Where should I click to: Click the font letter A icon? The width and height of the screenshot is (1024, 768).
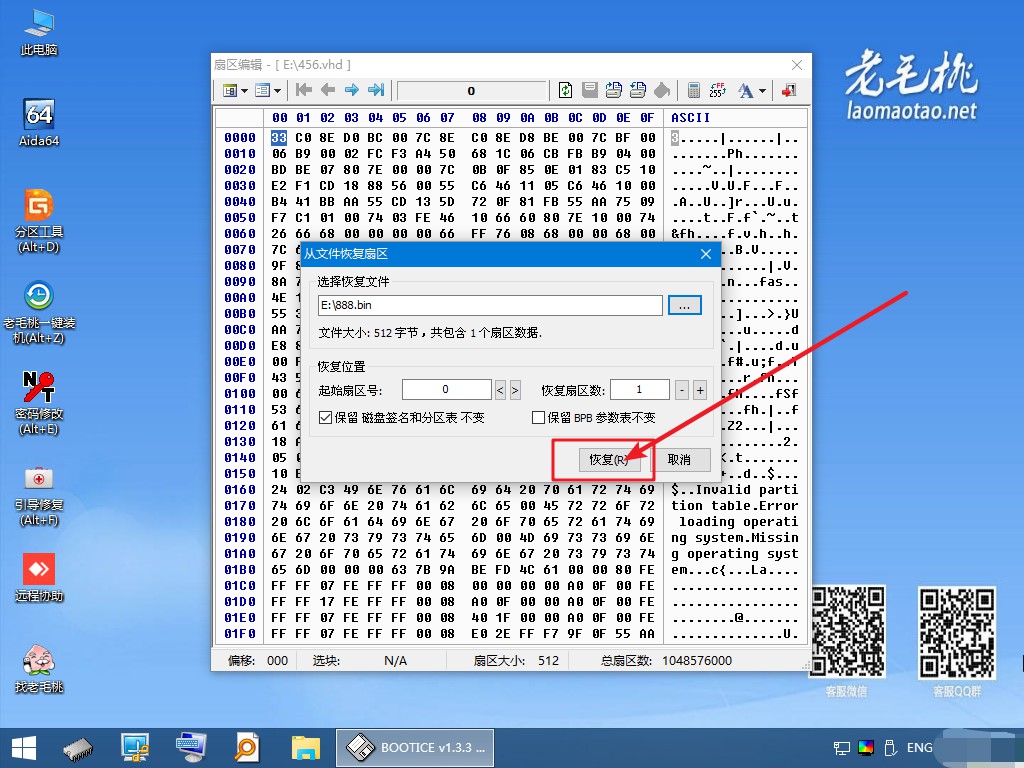(x=745, y=90)
